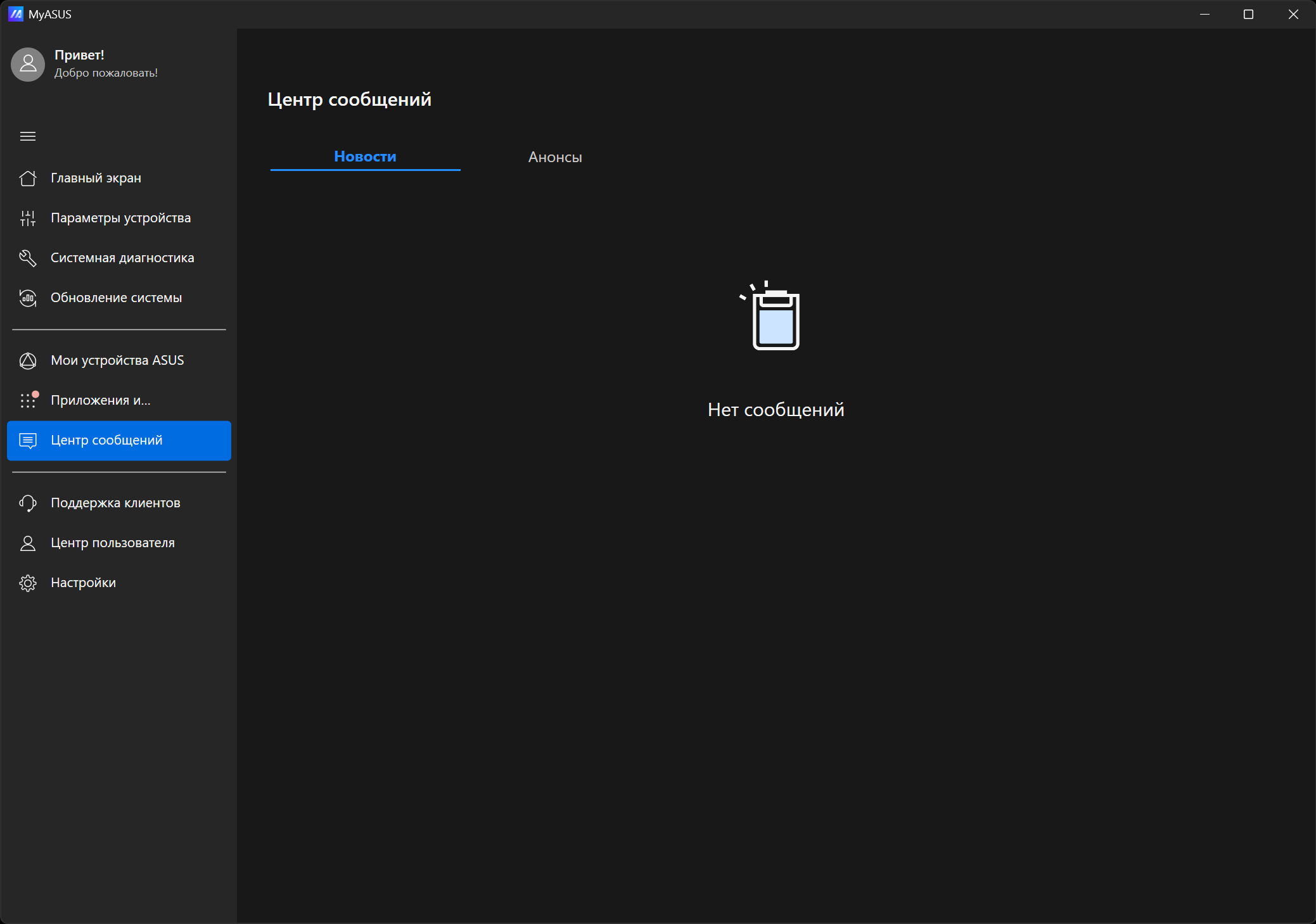
Task: Go to Настройки label
Action: pyautogui.click(x=83, y=583)
